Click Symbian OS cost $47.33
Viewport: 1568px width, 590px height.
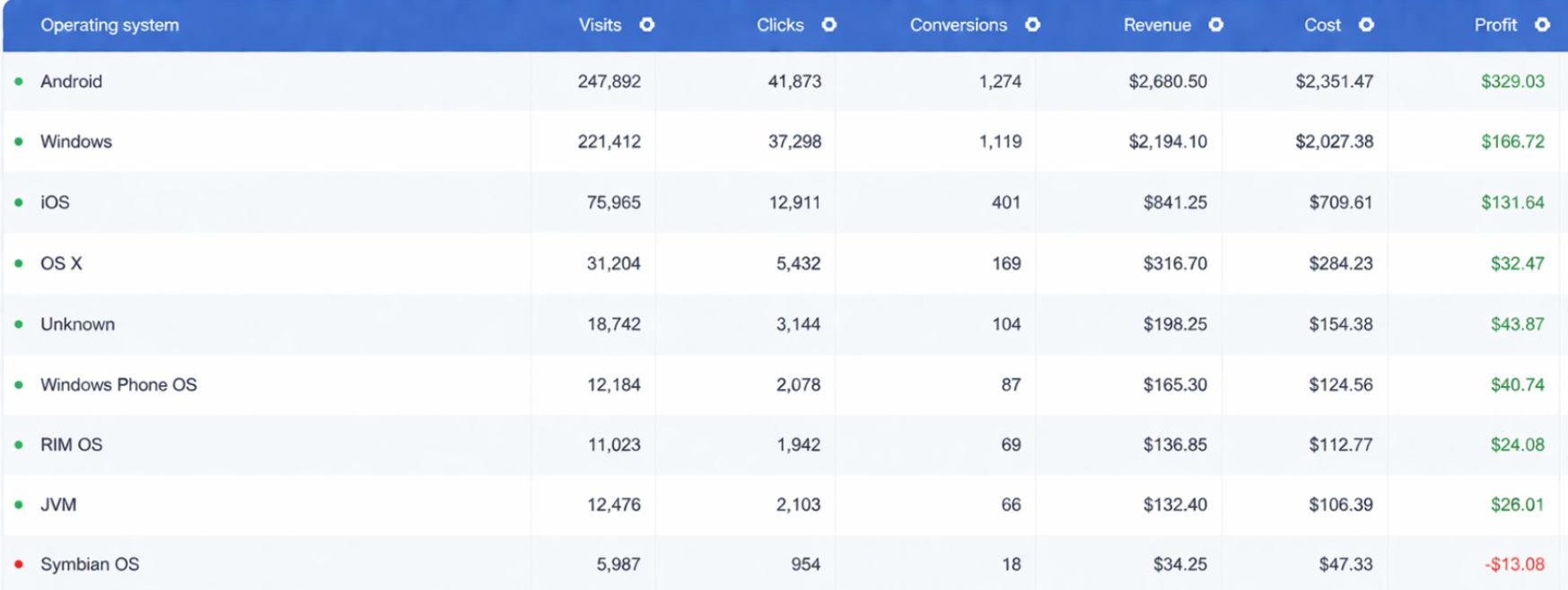click(1345, 565)
